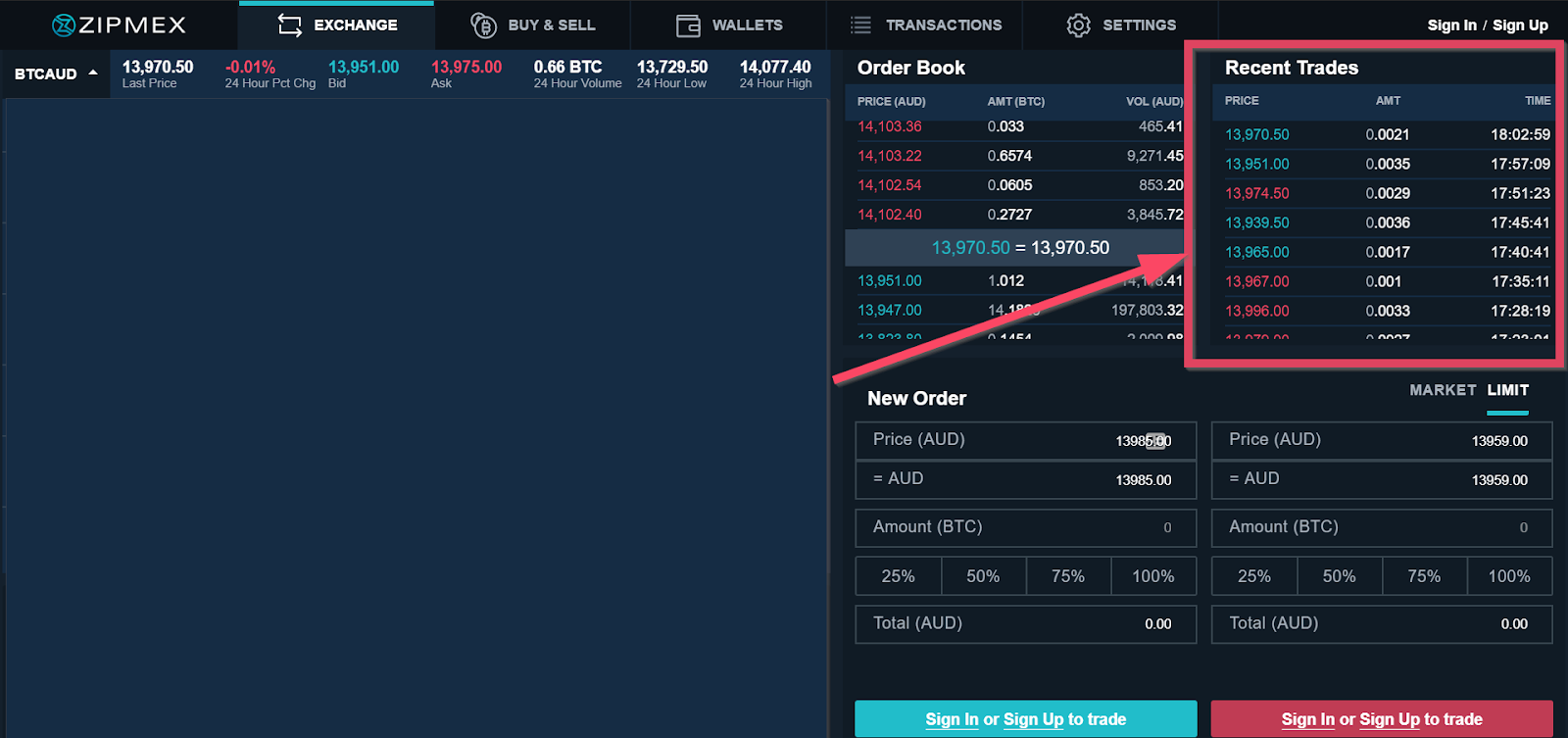The height and width of the screenshot is (738, 1568).
Task: Click the Transactions list icon
Action: 860,25
